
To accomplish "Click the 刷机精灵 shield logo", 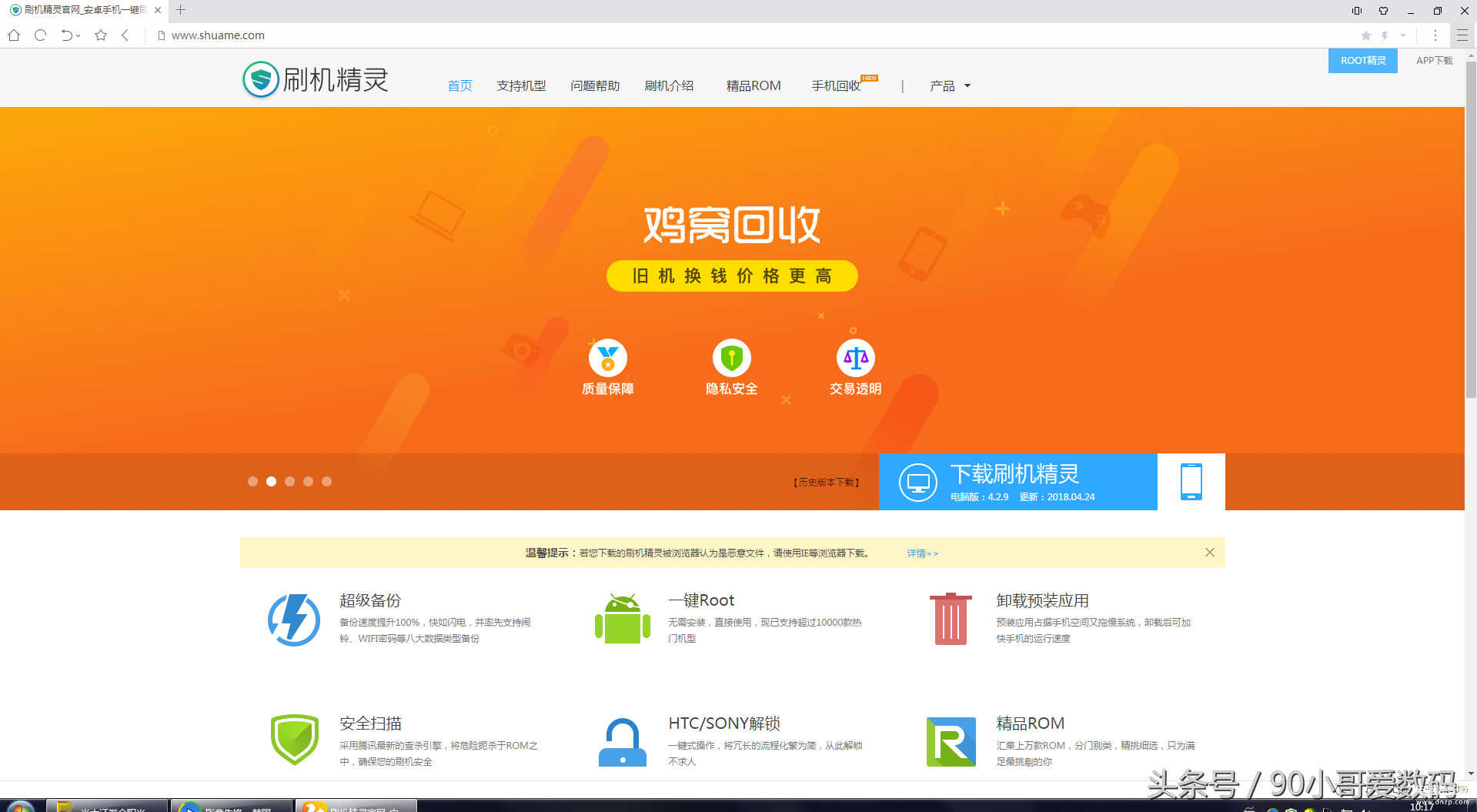I will pyautogui.click(x=261, y=79).
